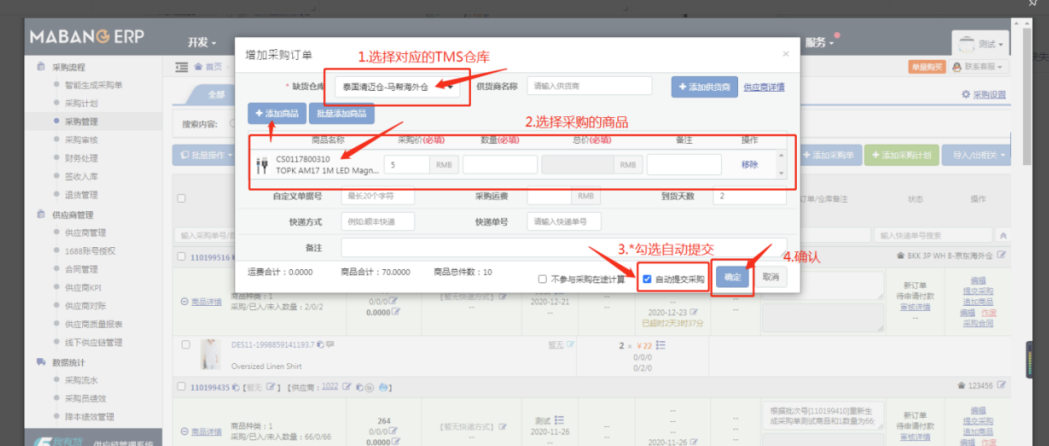Screen dimensions: 1049x446
Task: Click the TOPK AM17 product thumbnail
Action: pyautogui.click(x=262, y=165)
